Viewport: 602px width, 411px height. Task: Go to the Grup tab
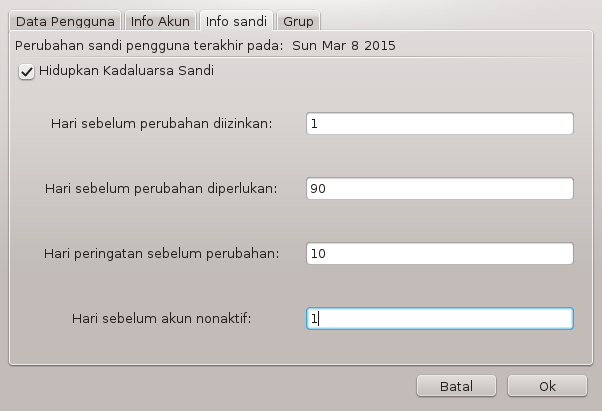click(x=298, y=21)
